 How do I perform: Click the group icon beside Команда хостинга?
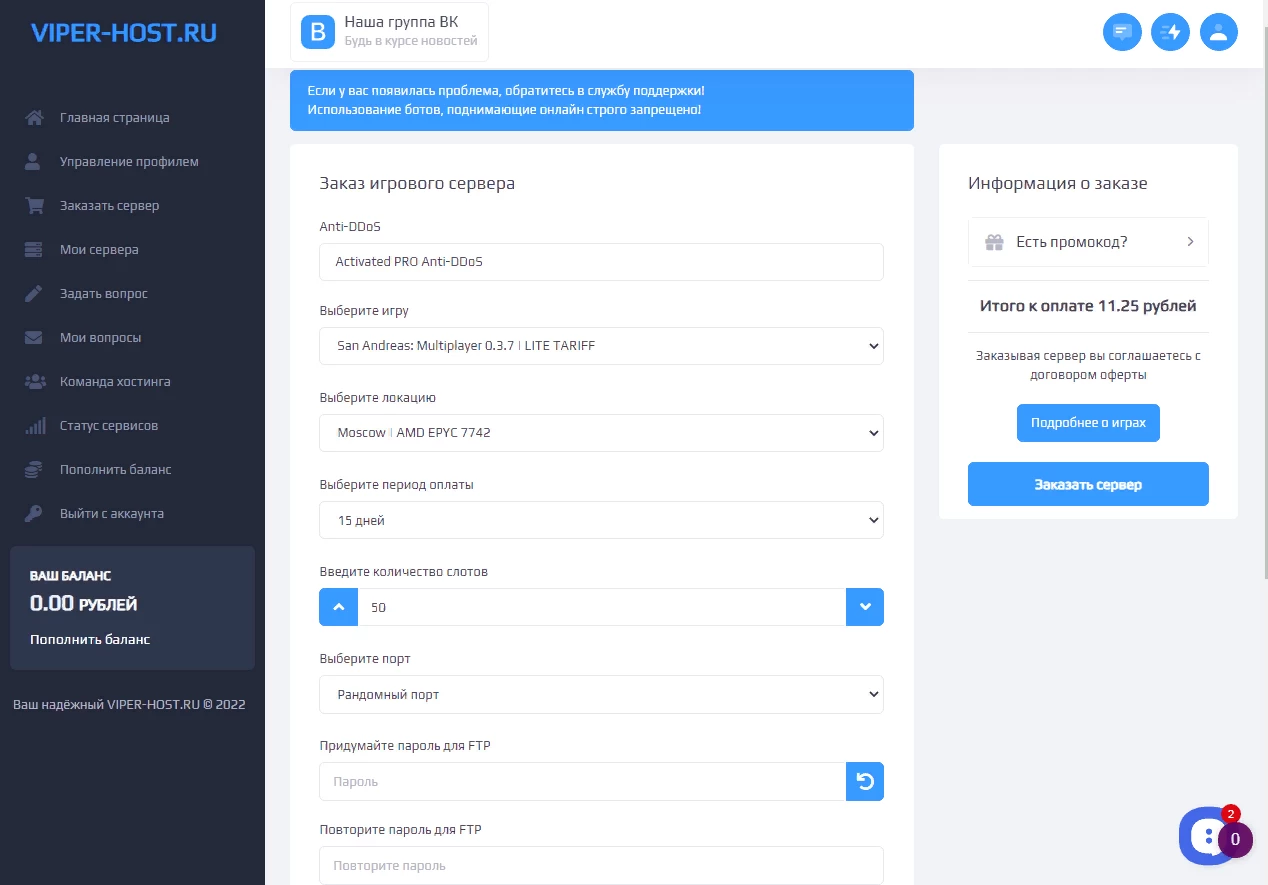point(35,382)
